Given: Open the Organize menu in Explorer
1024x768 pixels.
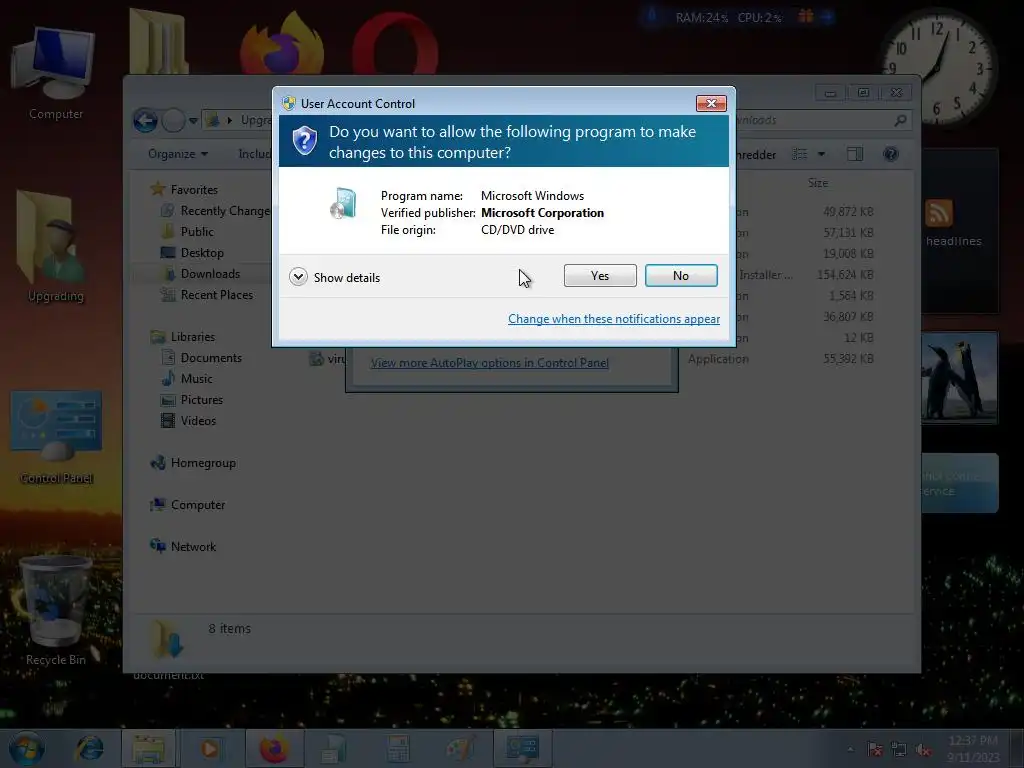Looking at the screenshot, I should click(x=178, y=154).
